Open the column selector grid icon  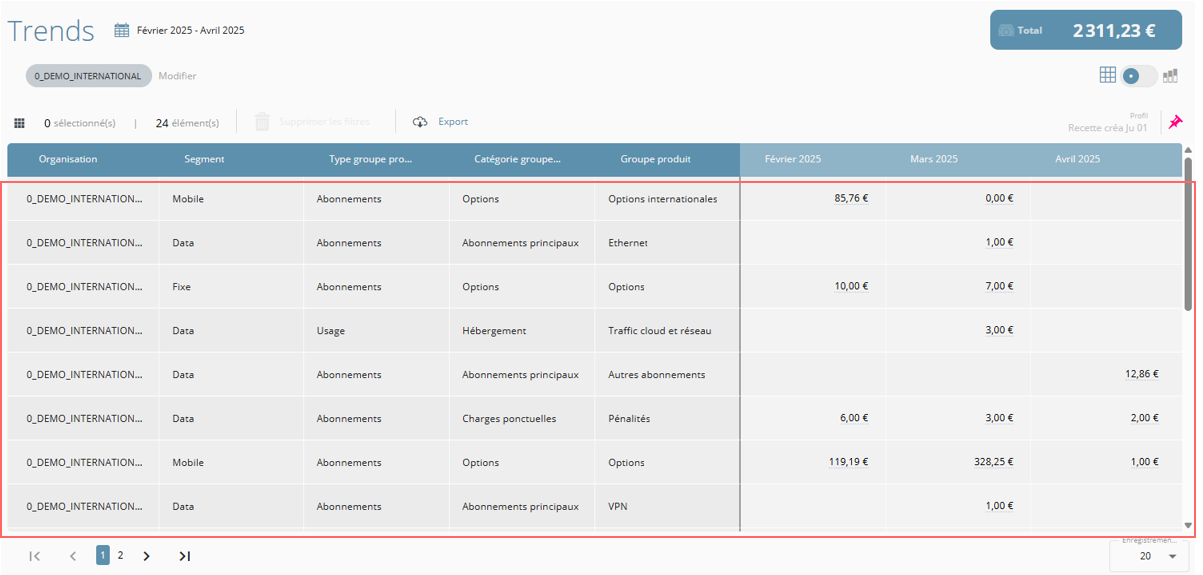(x=19, y=123)
